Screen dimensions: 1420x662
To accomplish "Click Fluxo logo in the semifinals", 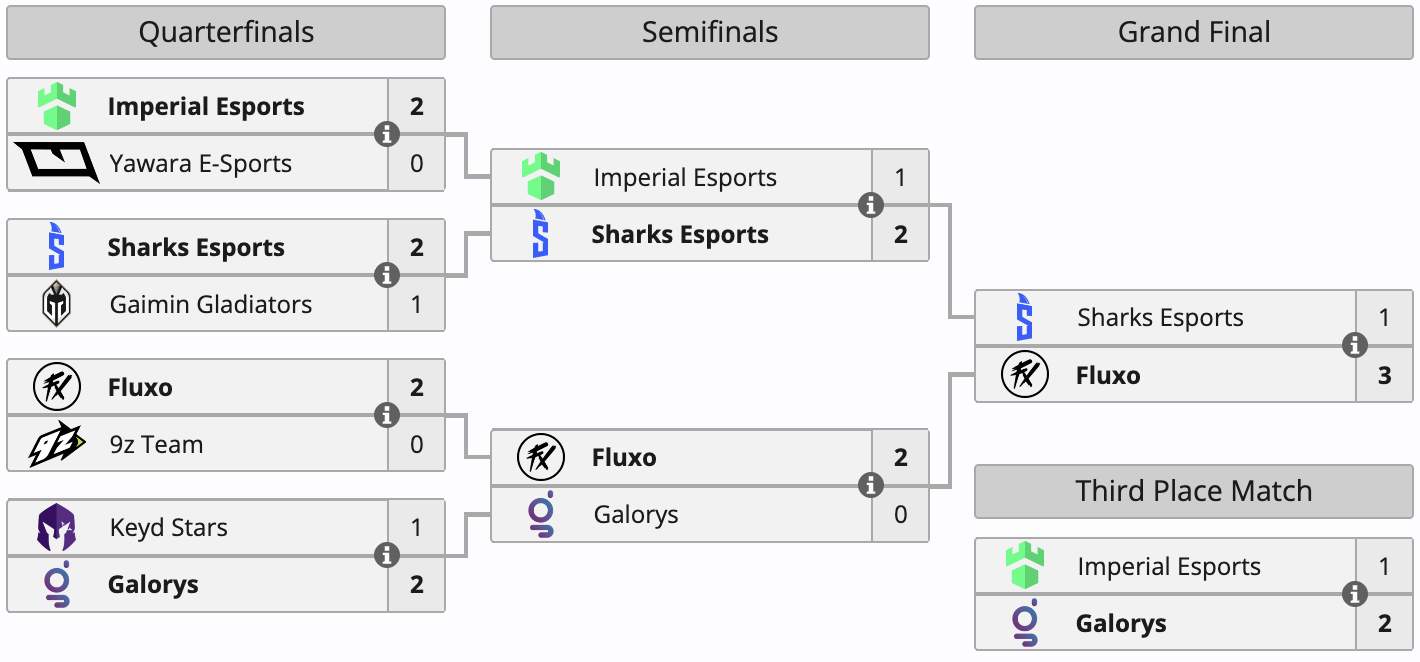I will [x=541, y=458].
